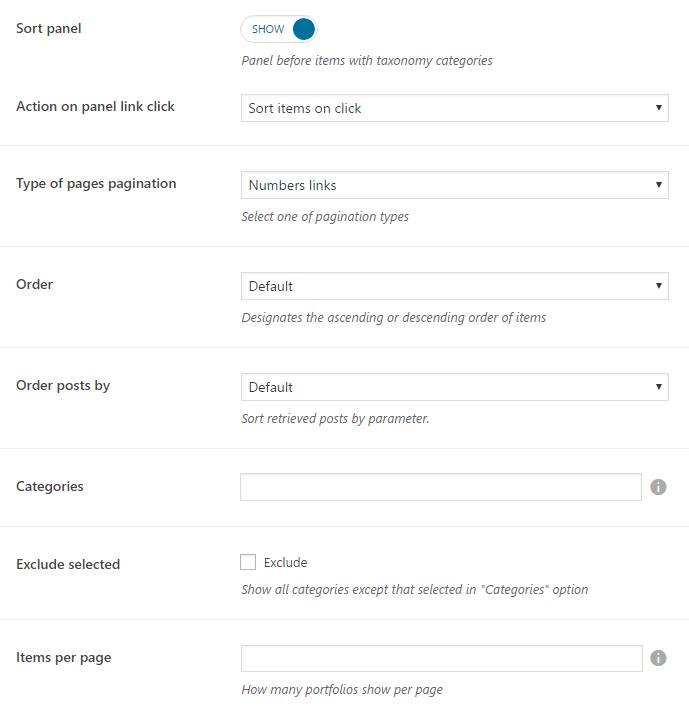Click the 'Type of pages pagination' label
This screenshot has width=689, height=713.
[96, 183]
